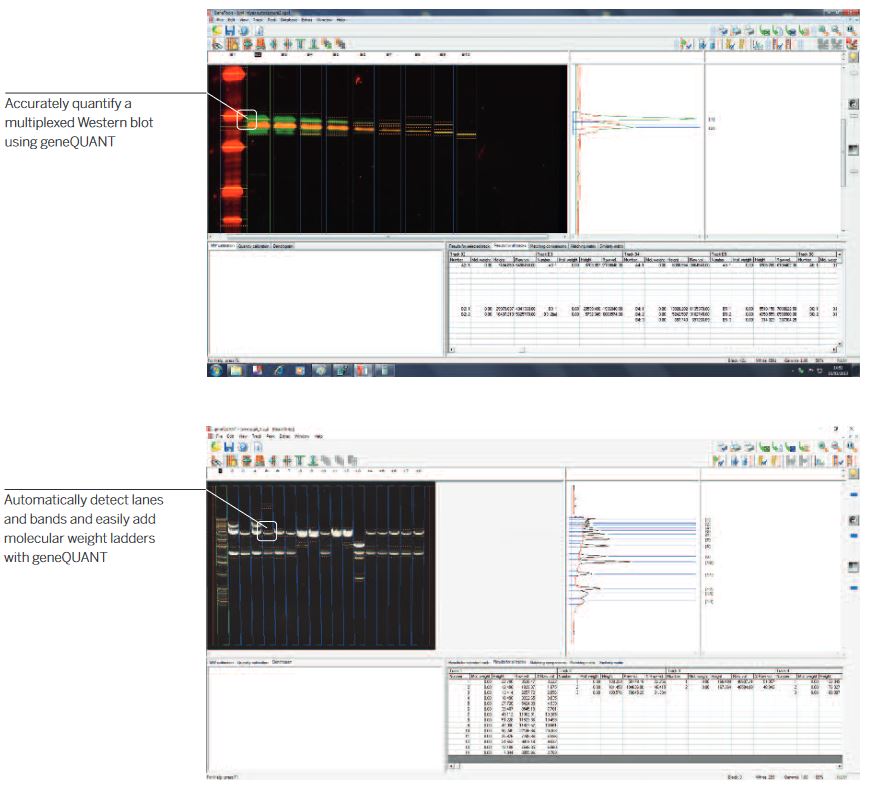This screenshot has width=872, height=790.
Task: Click the green band in the top blot image
Action: coord(283,119)
